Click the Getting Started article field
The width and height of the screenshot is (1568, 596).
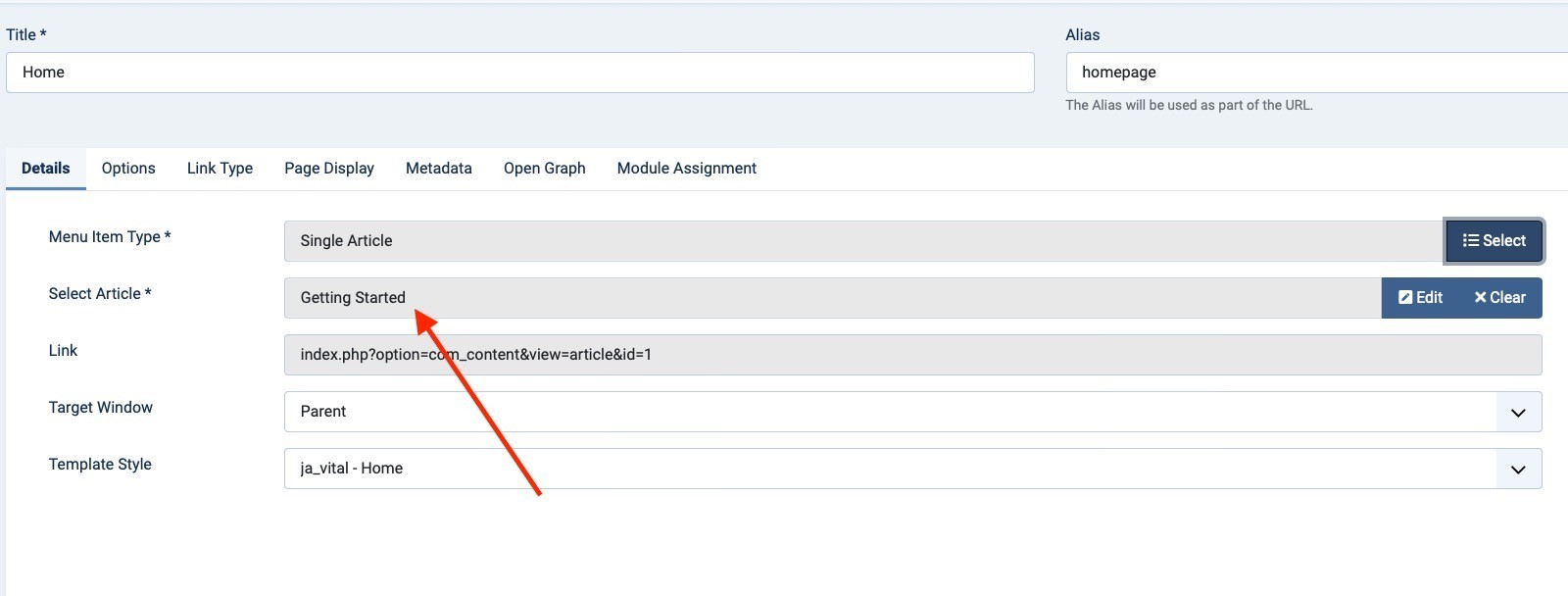click(832, 298)
